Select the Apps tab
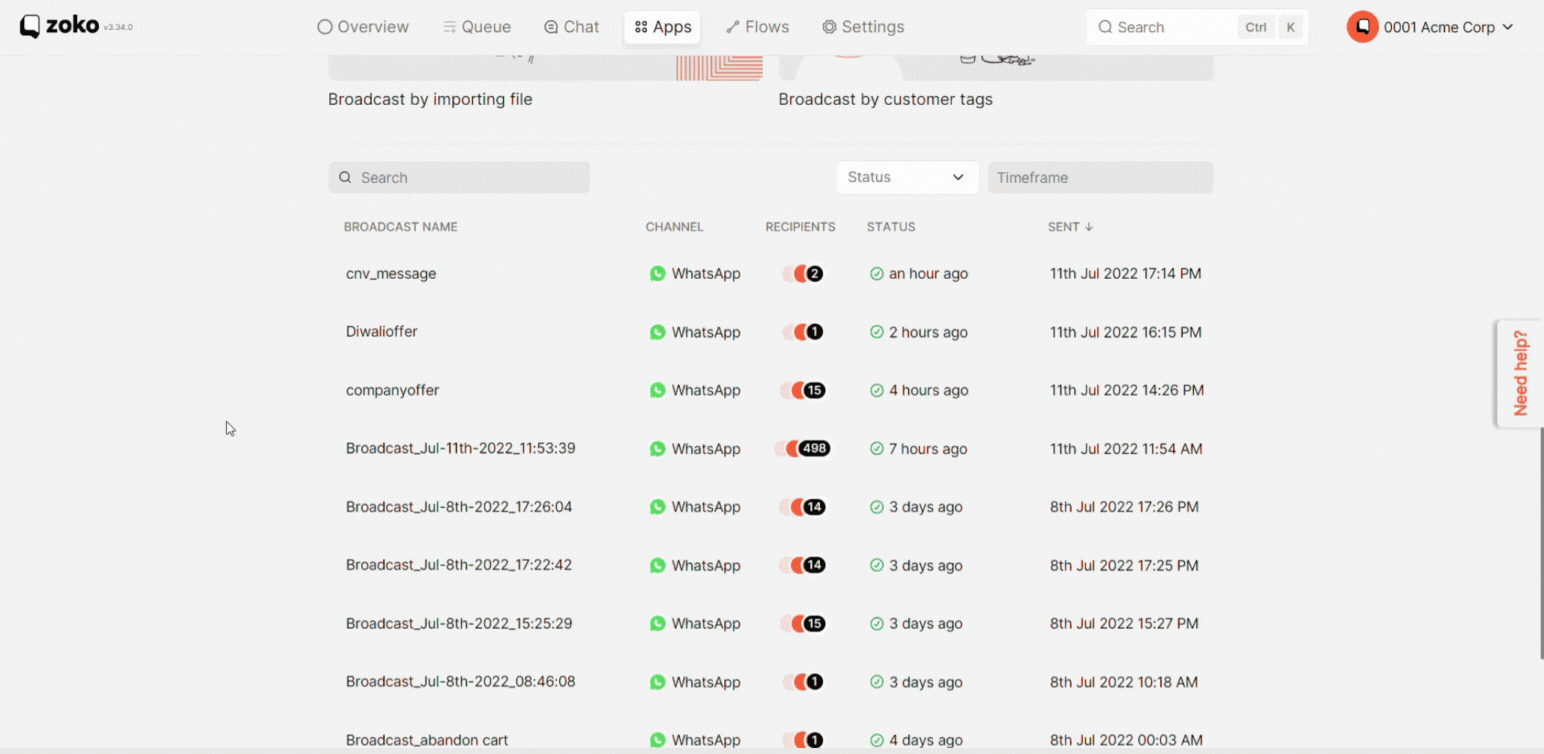Image resolution: width=1544 pixels, height=754 pixels. [662, 27]
